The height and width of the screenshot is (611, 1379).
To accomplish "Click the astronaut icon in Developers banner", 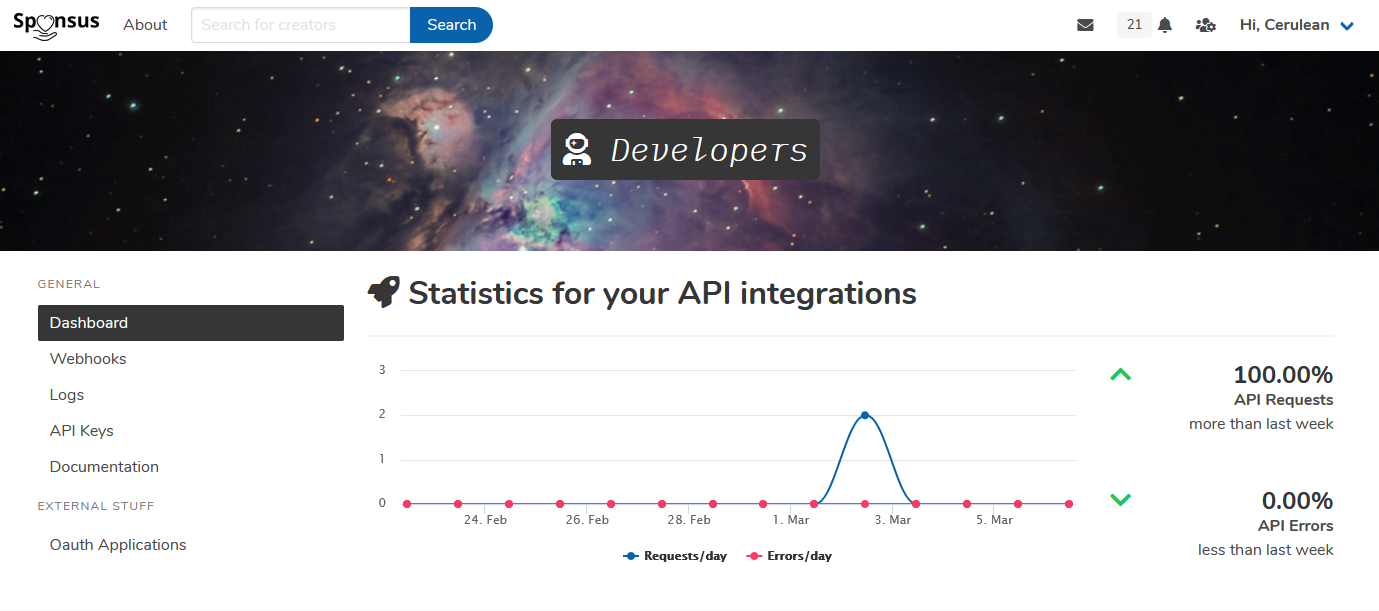I will click(x=576, y=150).
